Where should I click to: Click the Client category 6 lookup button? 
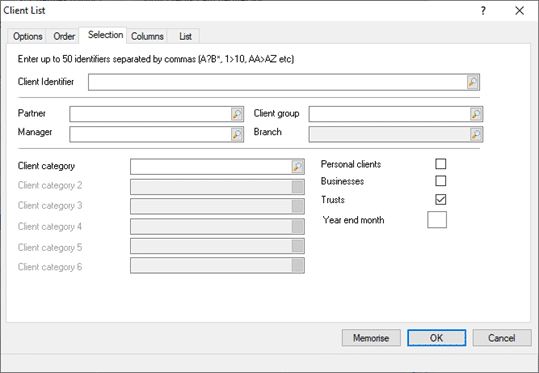click(x=298, y=266)
